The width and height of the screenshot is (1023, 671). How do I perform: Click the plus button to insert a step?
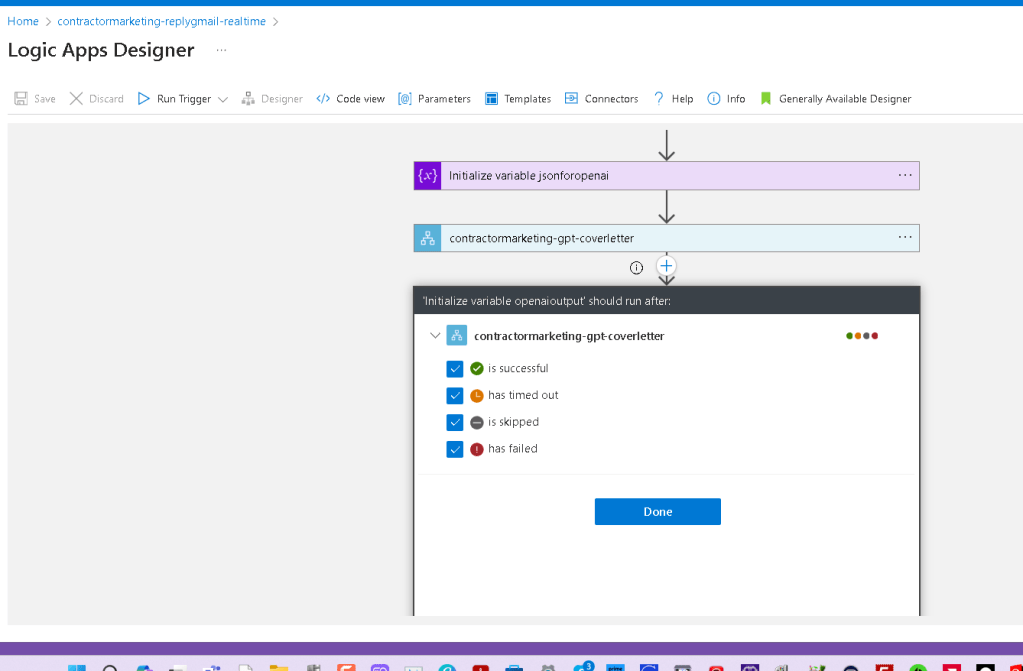665,266
